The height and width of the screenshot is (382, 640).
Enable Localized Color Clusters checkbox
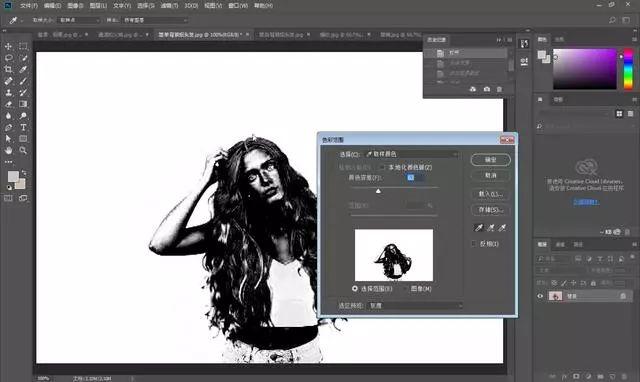(382, 167)
